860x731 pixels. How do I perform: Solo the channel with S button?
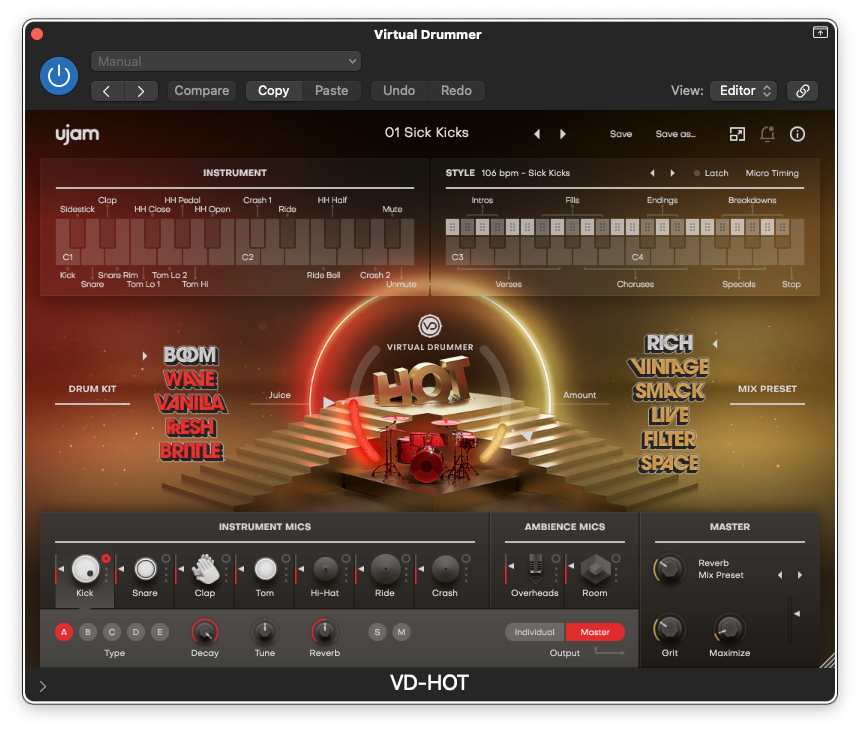[x=377, y=632]
